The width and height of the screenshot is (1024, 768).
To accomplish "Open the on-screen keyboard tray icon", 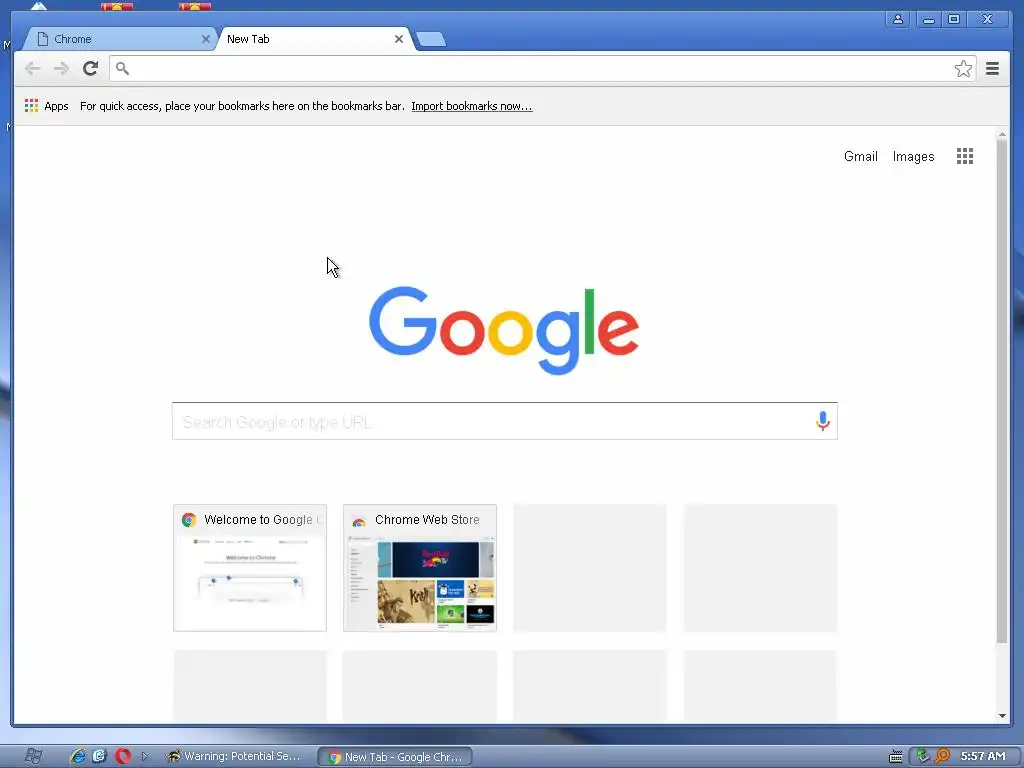I will pyautogui.click(x=895, y=757).
